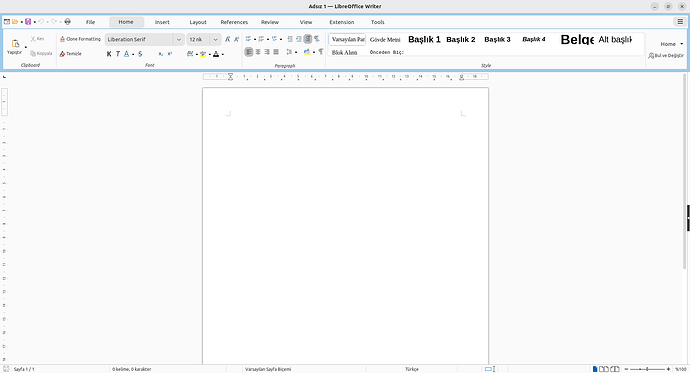Open the View tab
Screen dimensions: 690x373
pyautogui.click(x=306, y=22)
